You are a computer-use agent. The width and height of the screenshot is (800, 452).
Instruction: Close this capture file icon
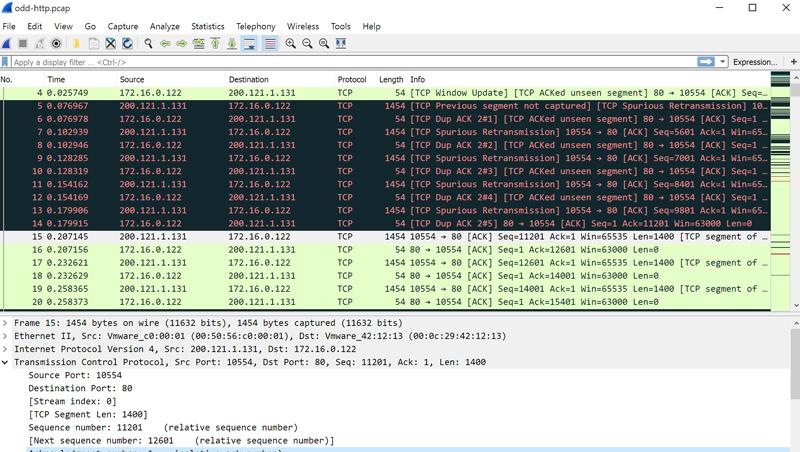pyautogui.click(x=110, y=44)
